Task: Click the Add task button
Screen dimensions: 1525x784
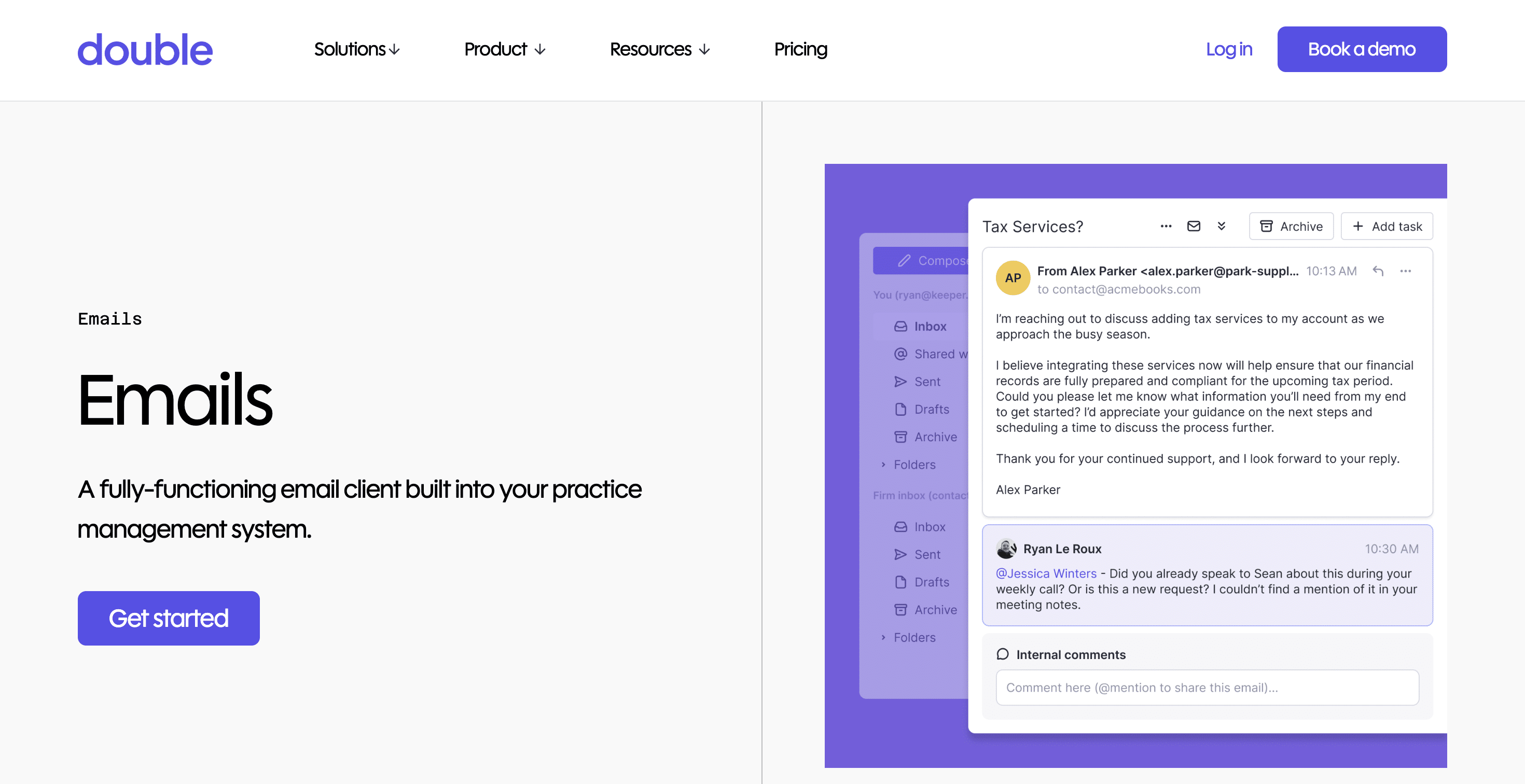Action: pyautogui.click(x=1387, y=226)
